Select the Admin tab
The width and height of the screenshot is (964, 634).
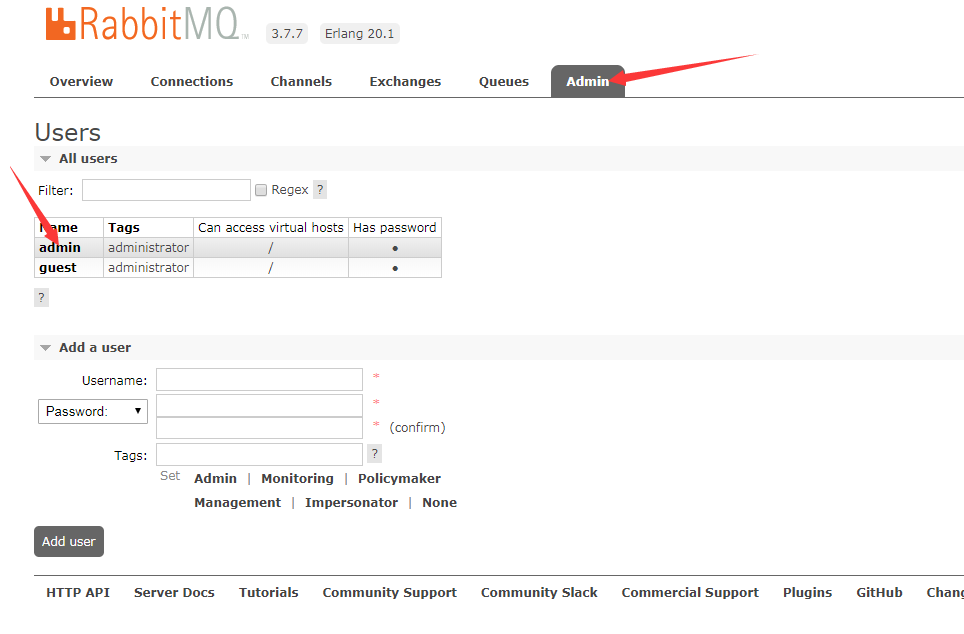pos(588,81)
